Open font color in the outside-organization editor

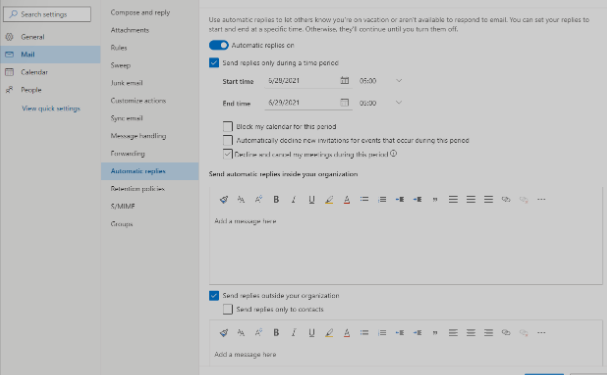pyautogui.click(x=346, y=333)
